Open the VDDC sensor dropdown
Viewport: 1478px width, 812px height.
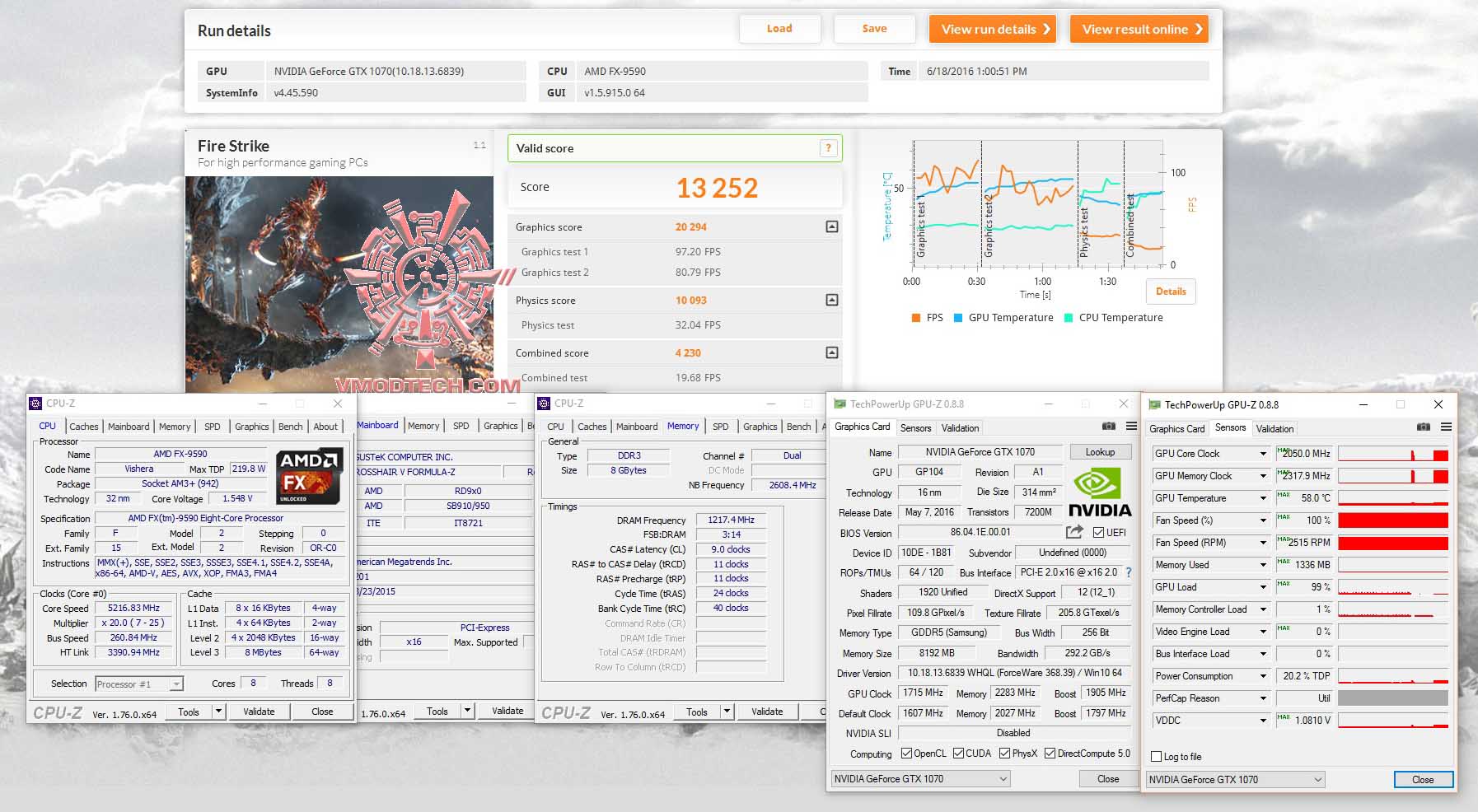1263,721
